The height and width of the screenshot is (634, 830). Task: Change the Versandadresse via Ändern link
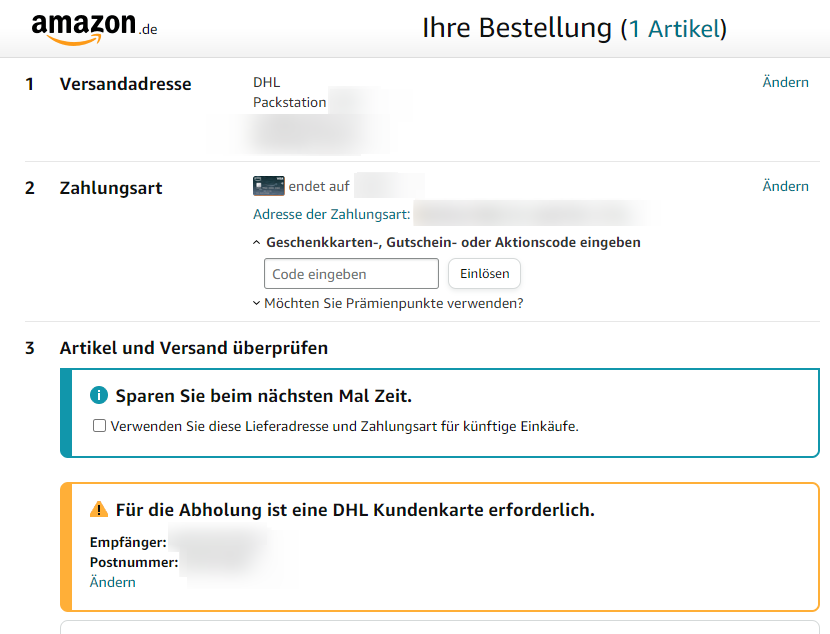click(x=786, y=82)
